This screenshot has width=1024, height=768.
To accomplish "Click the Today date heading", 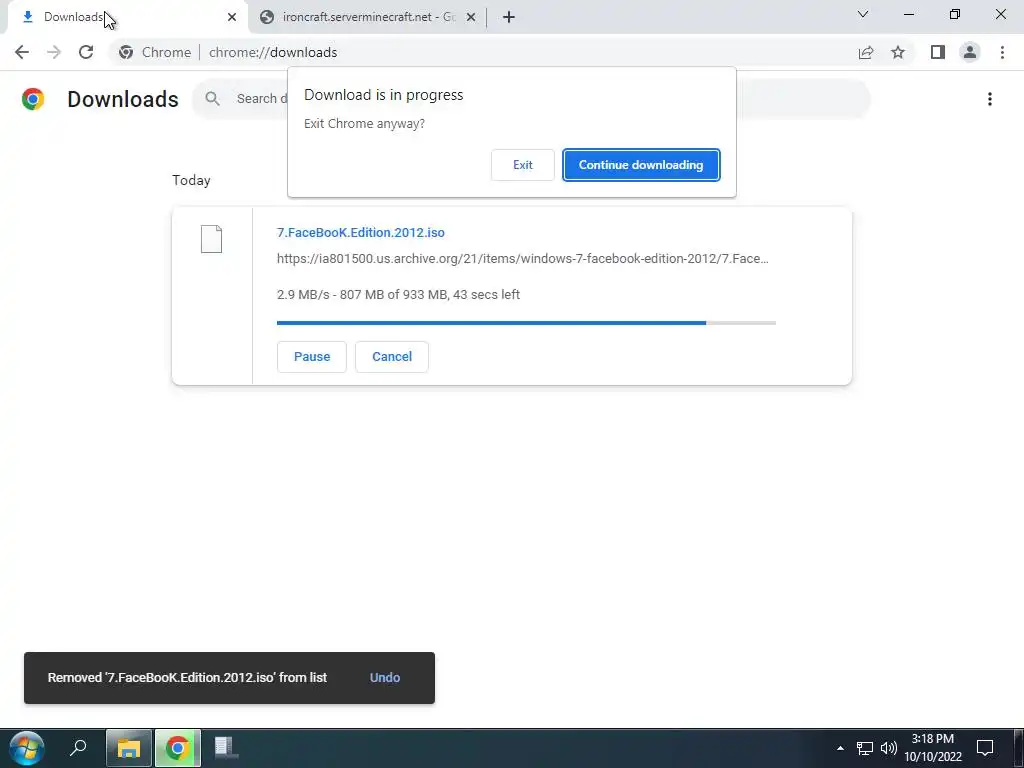I will point(191,180).
